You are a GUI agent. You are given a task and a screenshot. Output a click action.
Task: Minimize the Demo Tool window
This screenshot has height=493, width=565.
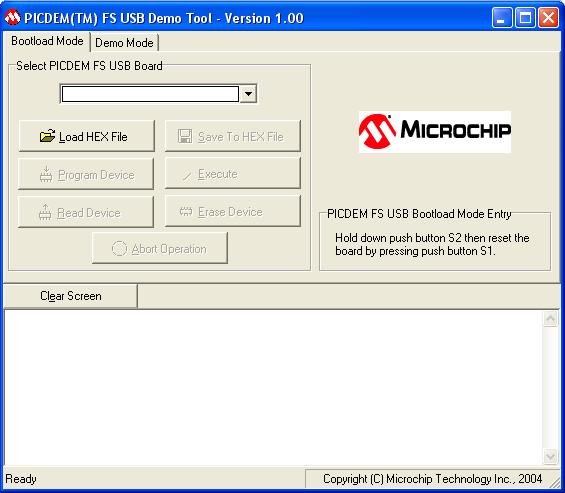(x=502, y=17)
